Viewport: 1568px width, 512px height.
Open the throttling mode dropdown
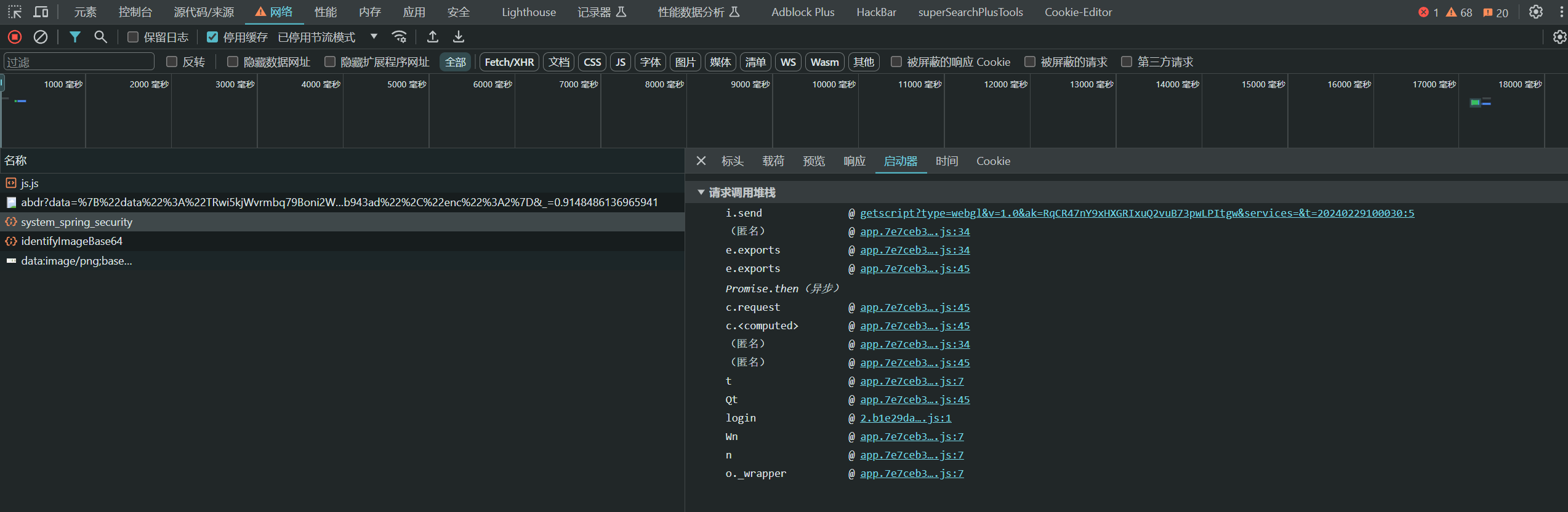click(328, 37)
